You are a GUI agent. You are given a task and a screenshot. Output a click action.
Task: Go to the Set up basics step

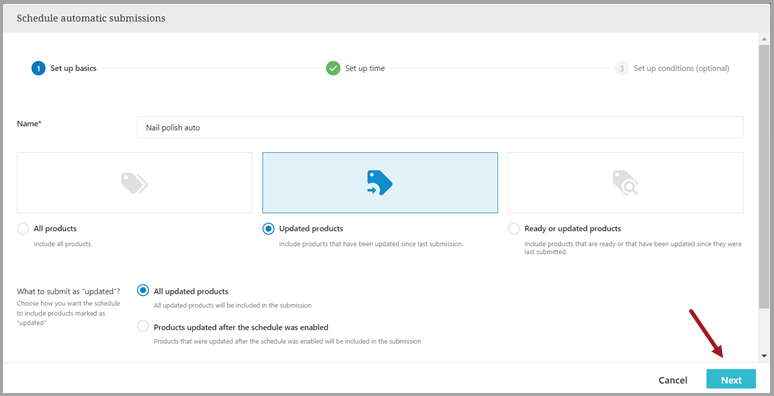point(73,68)
